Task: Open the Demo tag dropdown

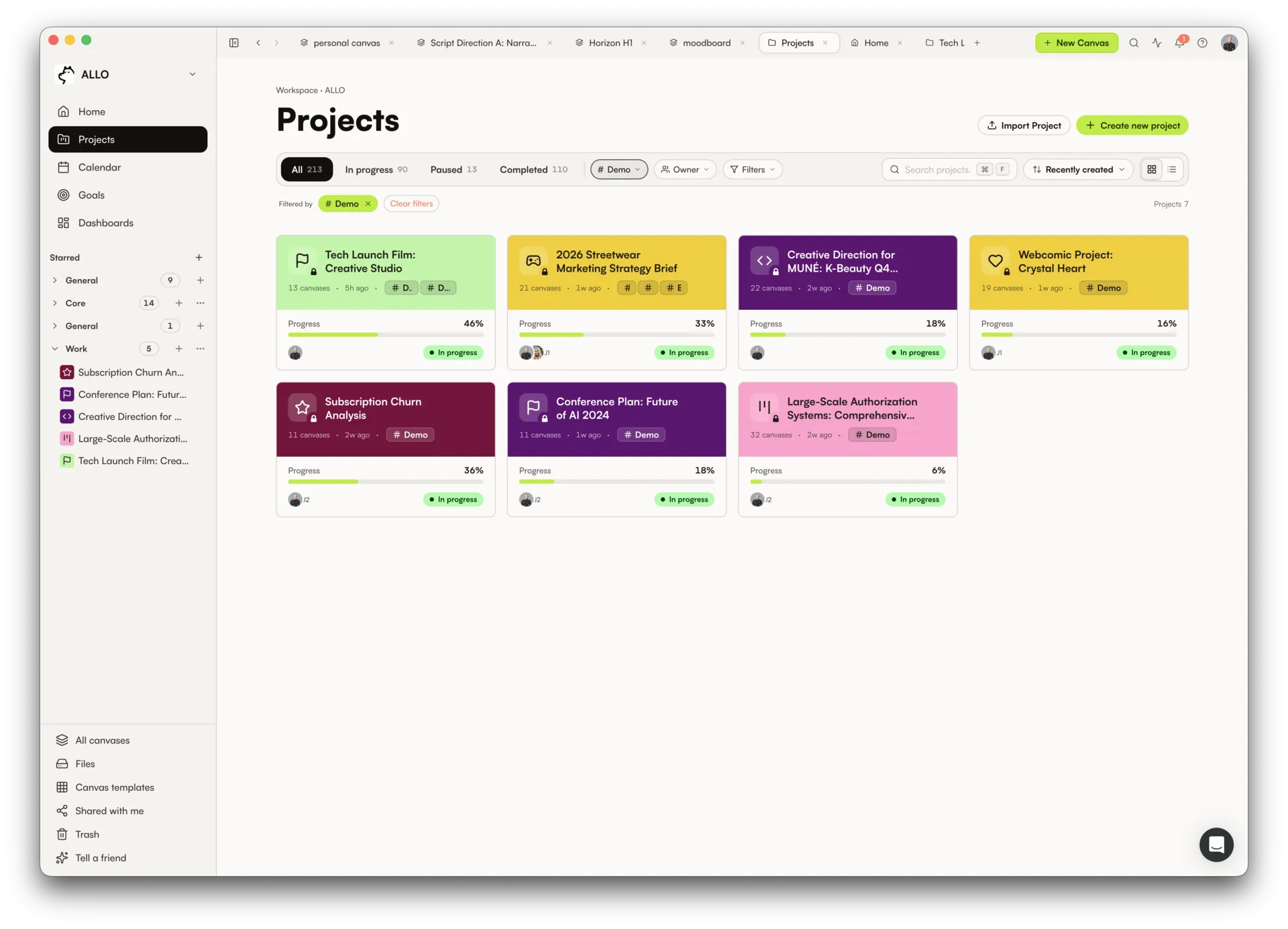Action: (619, 170)
